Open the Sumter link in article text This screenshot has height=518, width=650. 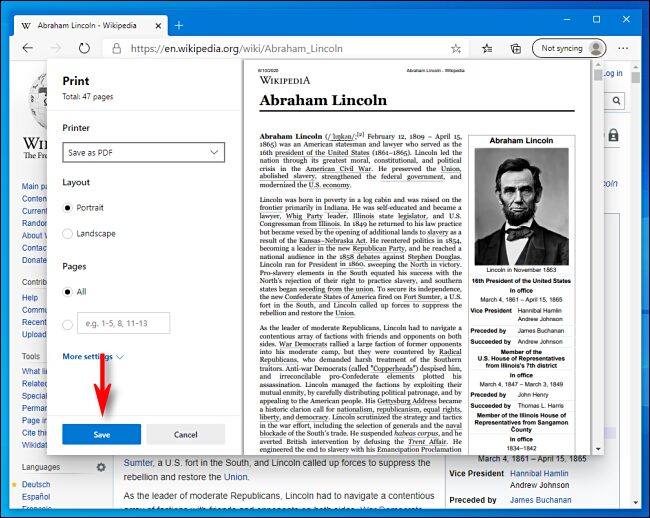[x=138, y=463]
